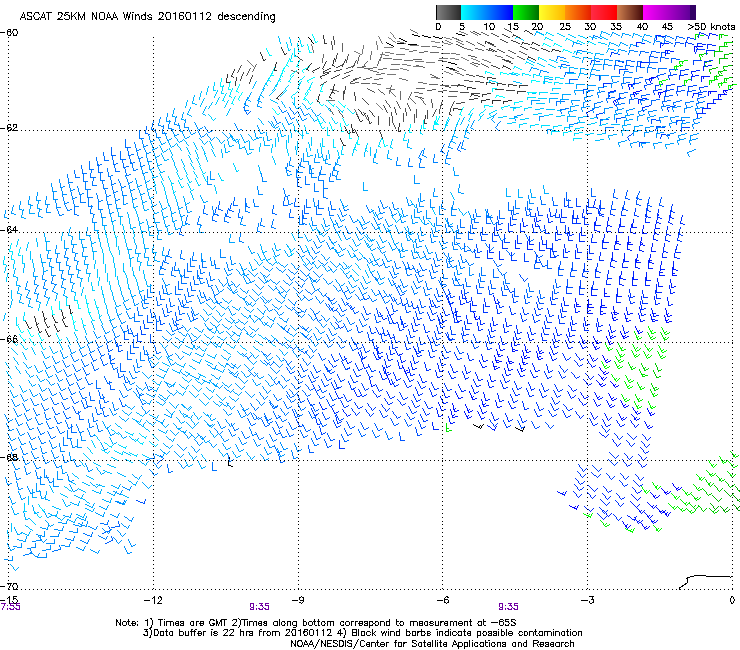Select the '35' value under the color bar
Image resolution: width=740 pixels, height=650 pixels.
(x=616, y=27)
